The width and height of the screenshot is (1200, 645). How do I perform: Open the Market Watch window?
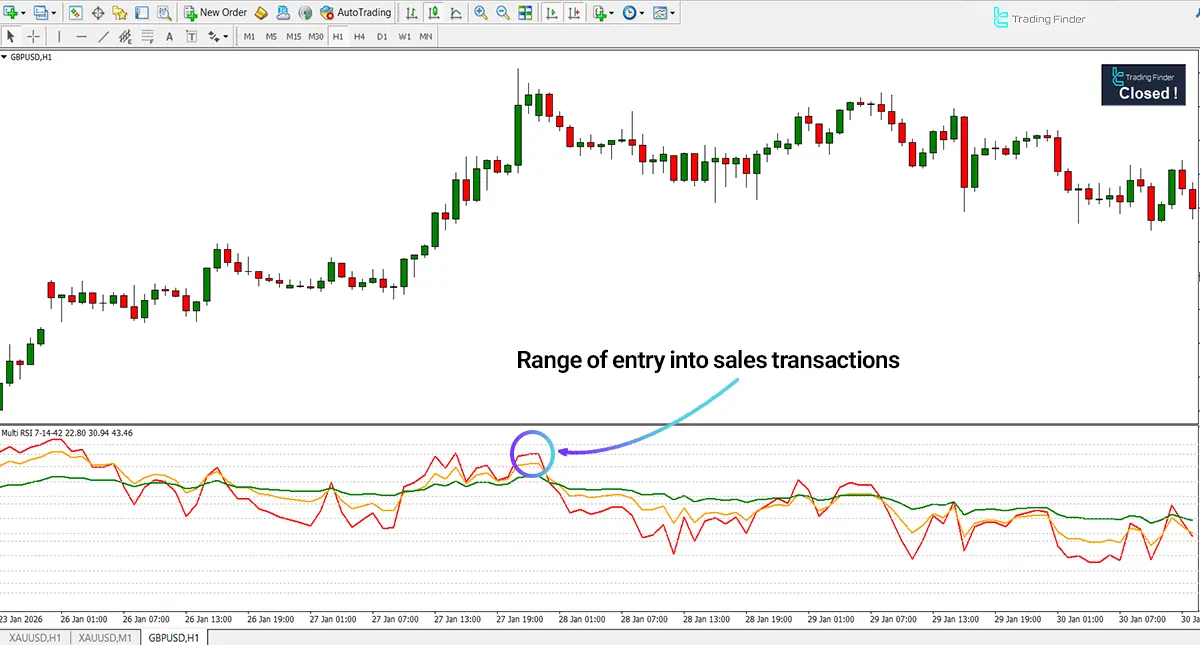73,12
